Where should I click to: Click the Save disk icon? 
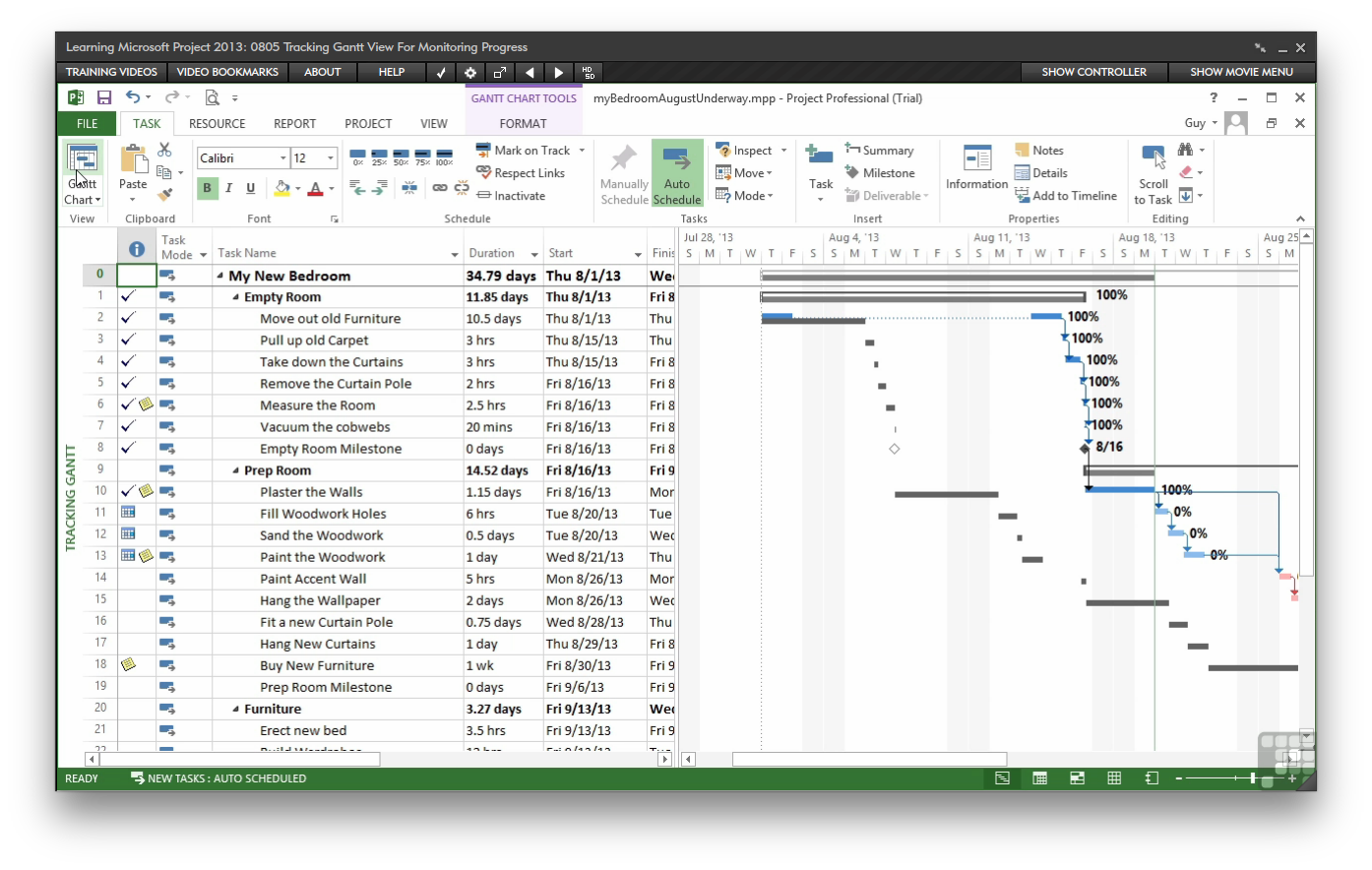tap(104, 97)
